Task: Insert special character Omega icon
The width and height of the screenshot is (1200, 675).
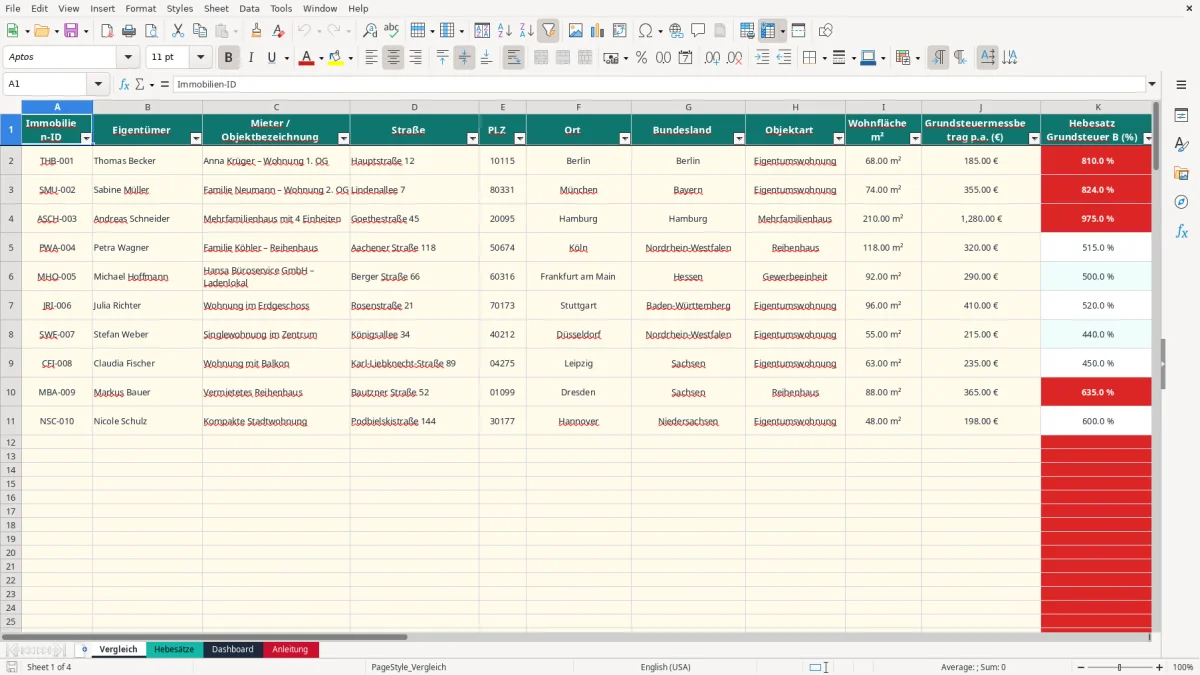Action: click(645, 31)
